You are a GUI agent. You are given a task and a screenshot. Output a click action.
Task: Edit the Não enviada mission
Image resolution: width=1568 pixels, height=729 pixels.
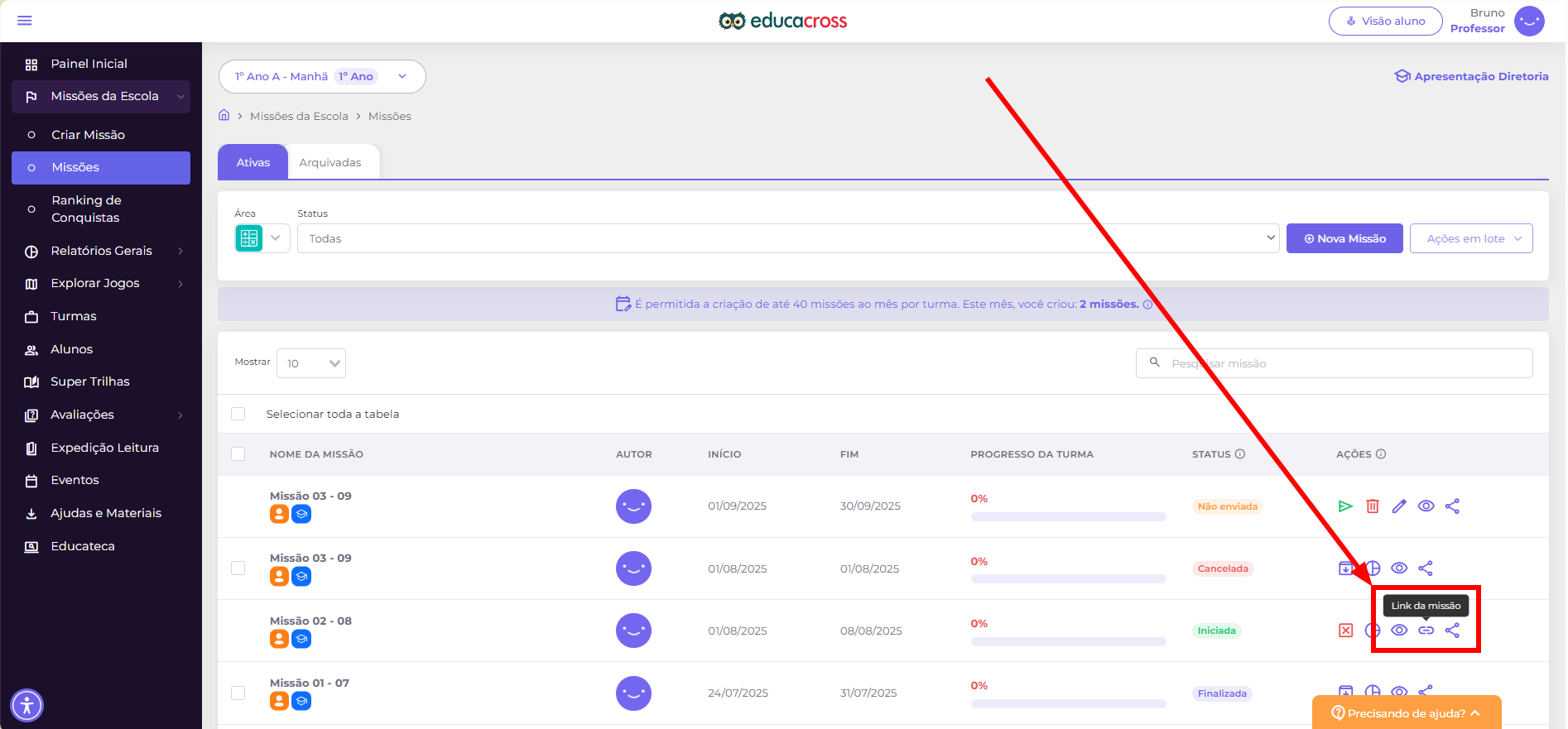[x=1399, y=506]
